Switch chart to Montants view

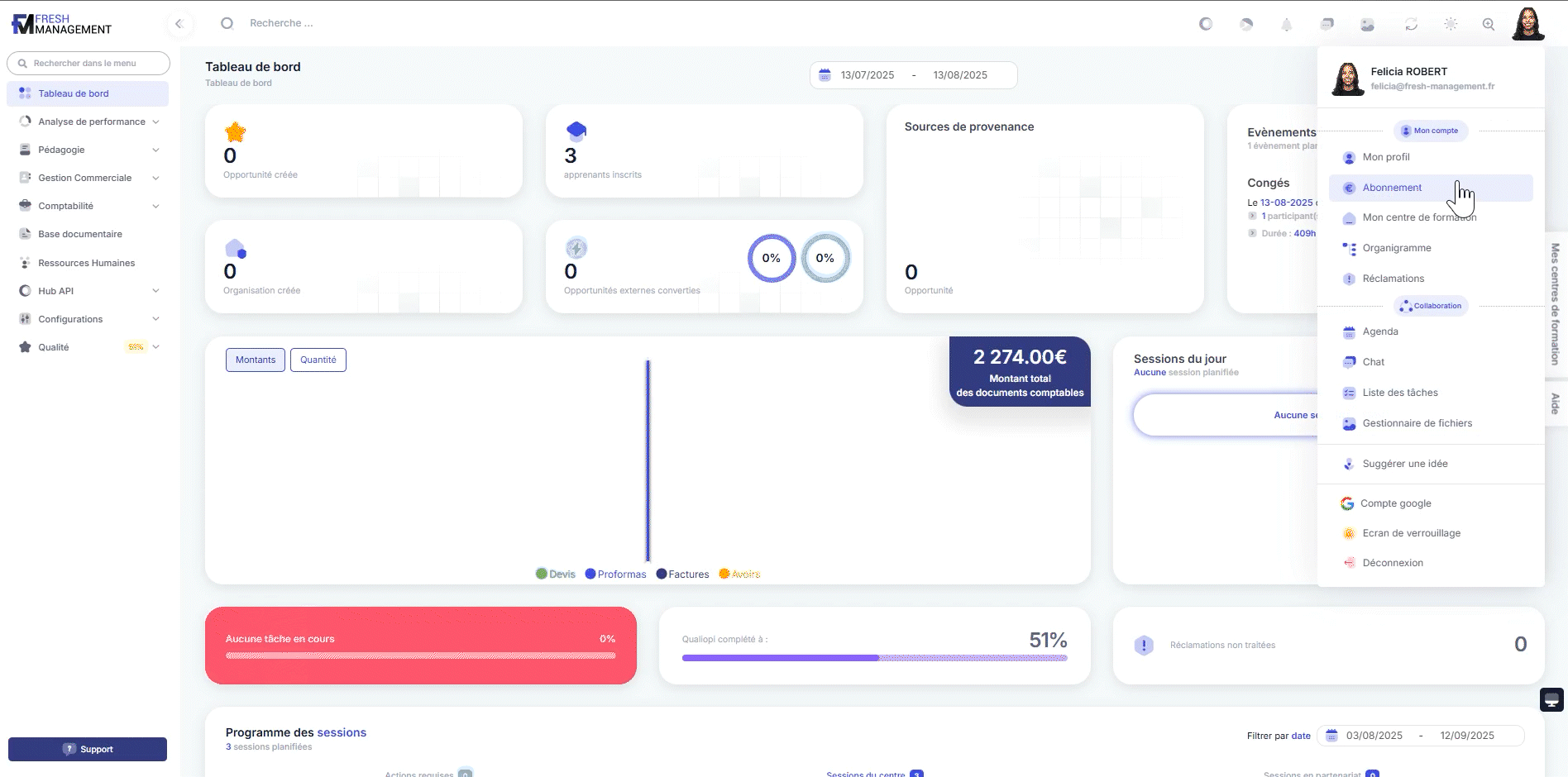coord(256,360)
